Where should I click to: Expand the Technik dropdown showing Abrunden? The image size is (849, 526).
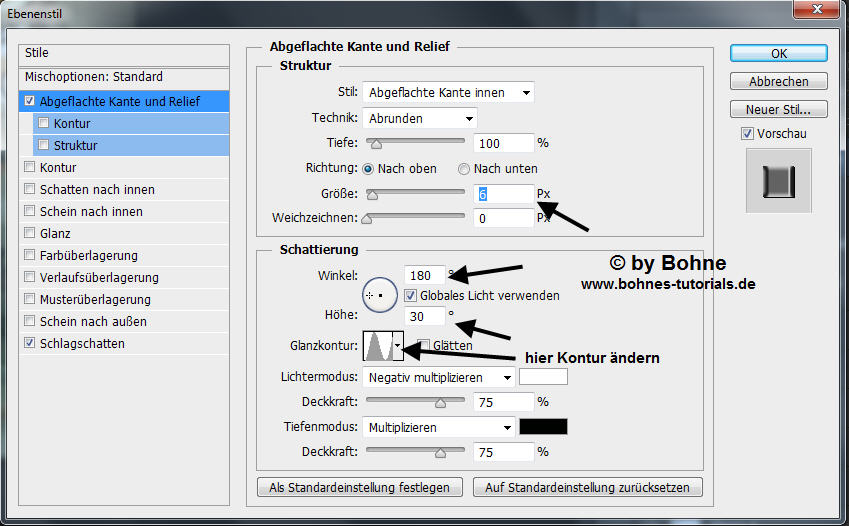419,118
